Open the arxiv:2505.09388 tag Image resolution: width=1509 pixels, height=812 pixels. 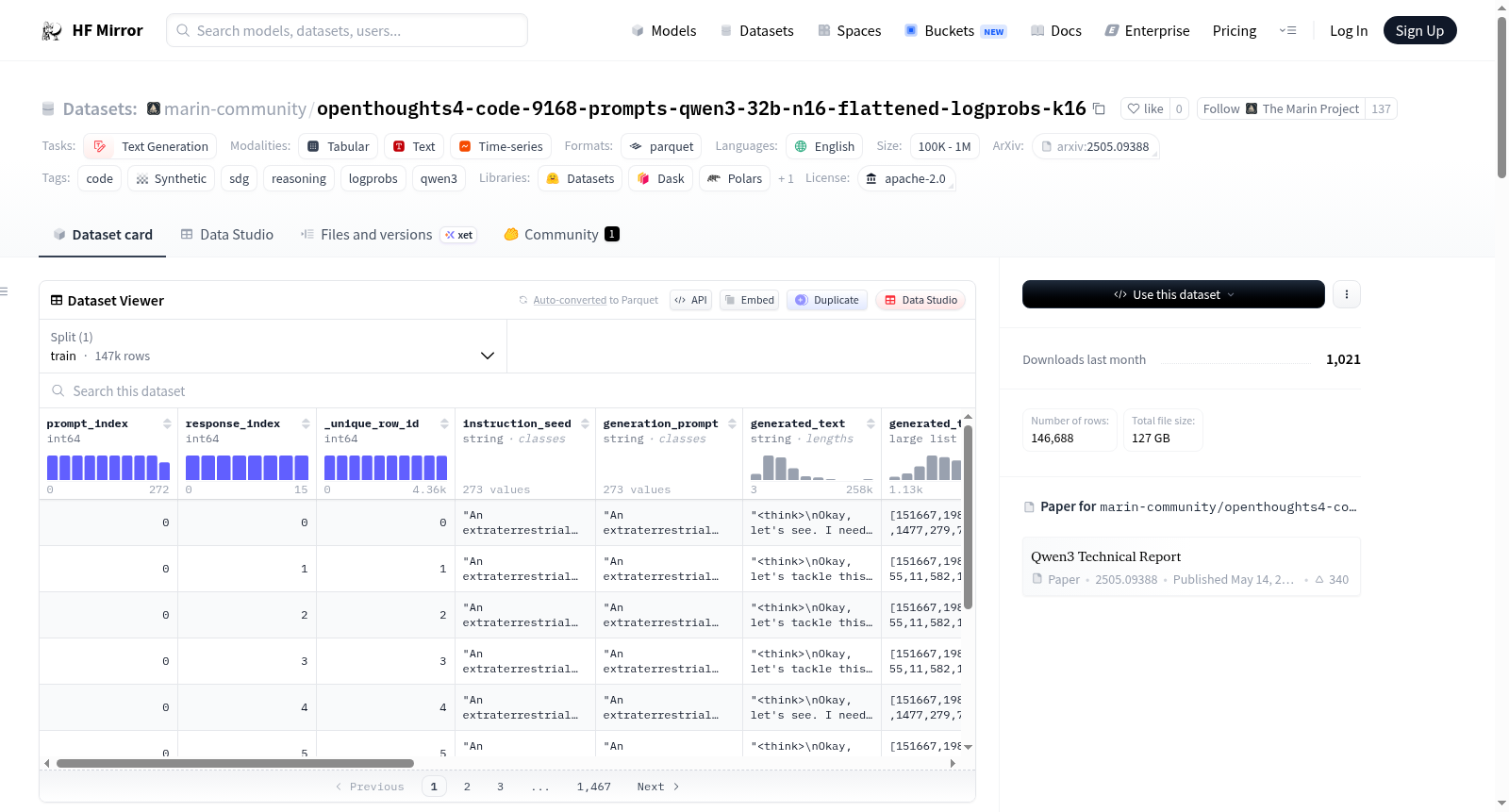pyautogui.click(x=1095, y=146)
